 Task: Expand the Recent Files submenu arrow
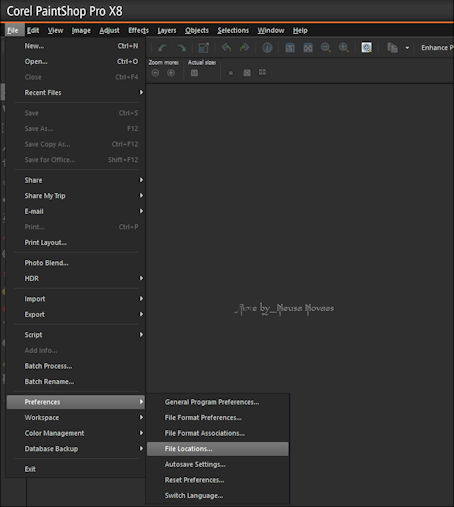click(x=141, y=92)
